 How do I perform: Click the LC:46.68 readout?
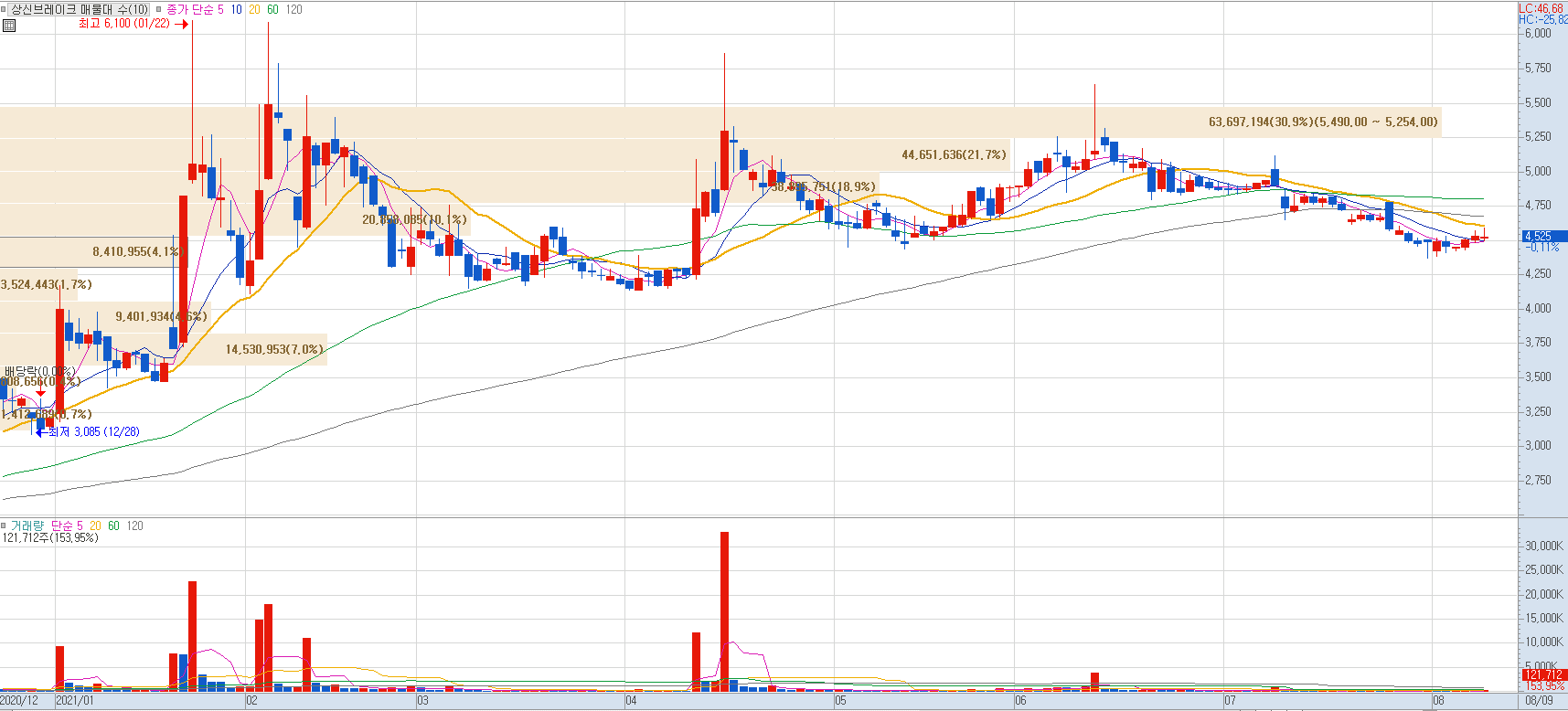1541,8
